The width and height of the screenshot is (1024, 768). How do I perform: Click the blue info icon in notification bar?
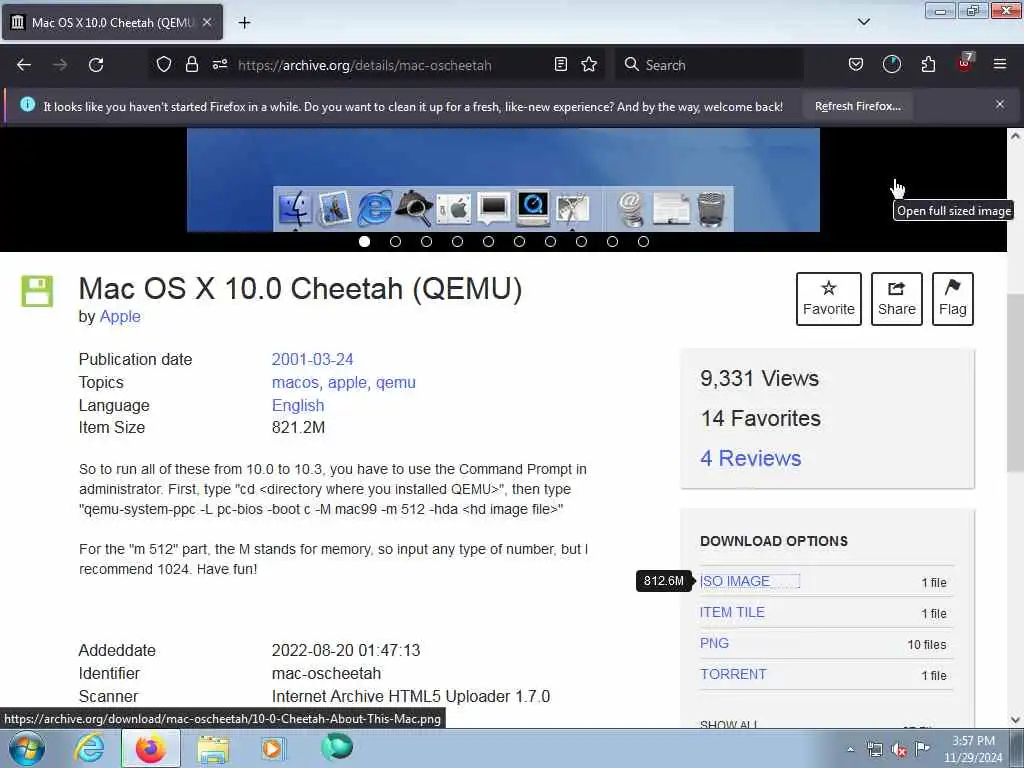tap(27, 104)
